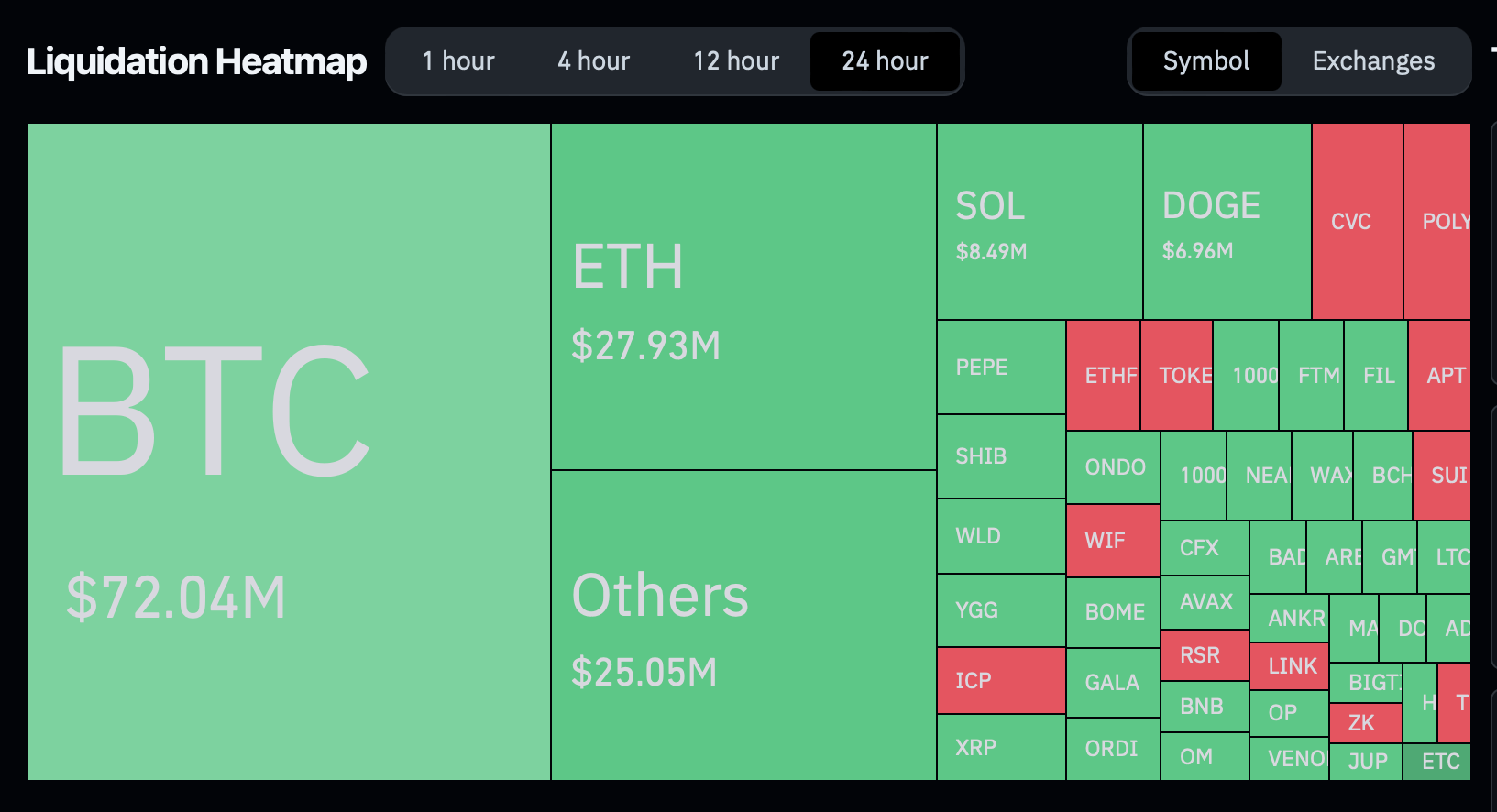Toggle view to Exchanges
Screen dimensions: 1497x812
coord(1373,61)
